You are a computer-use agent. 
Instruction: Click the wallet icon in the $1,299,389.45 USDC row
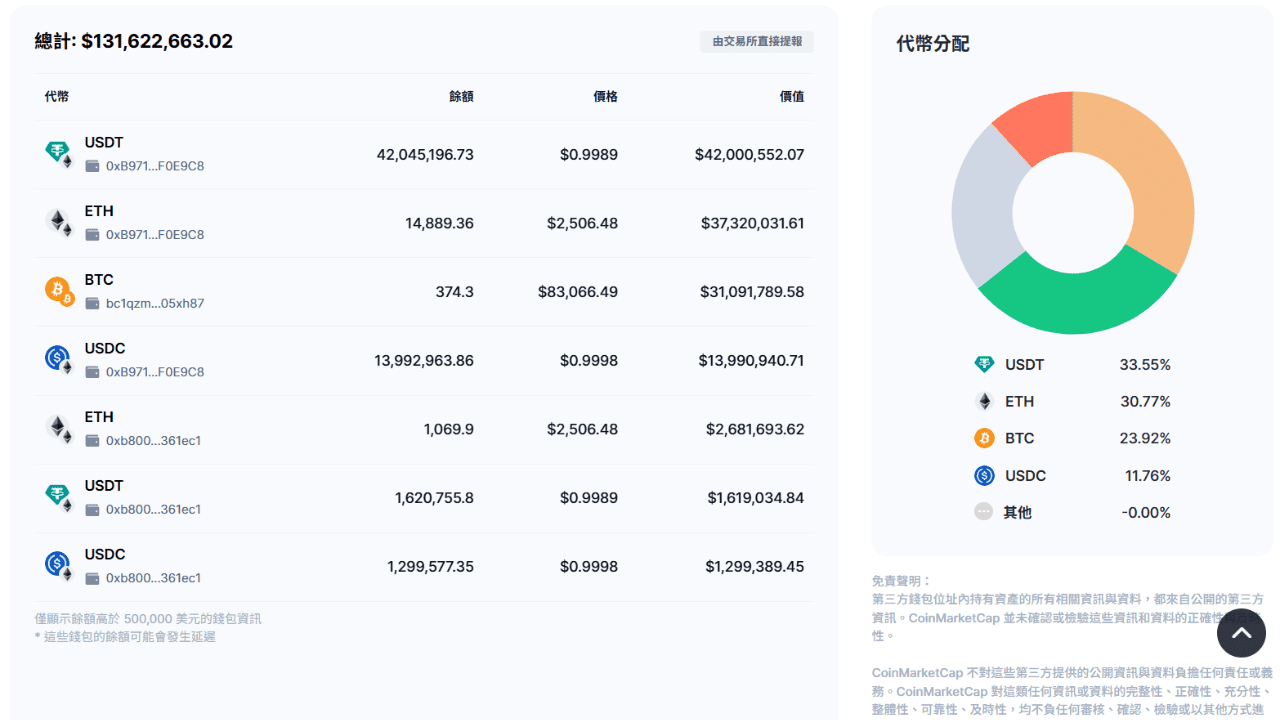[93, 578]
